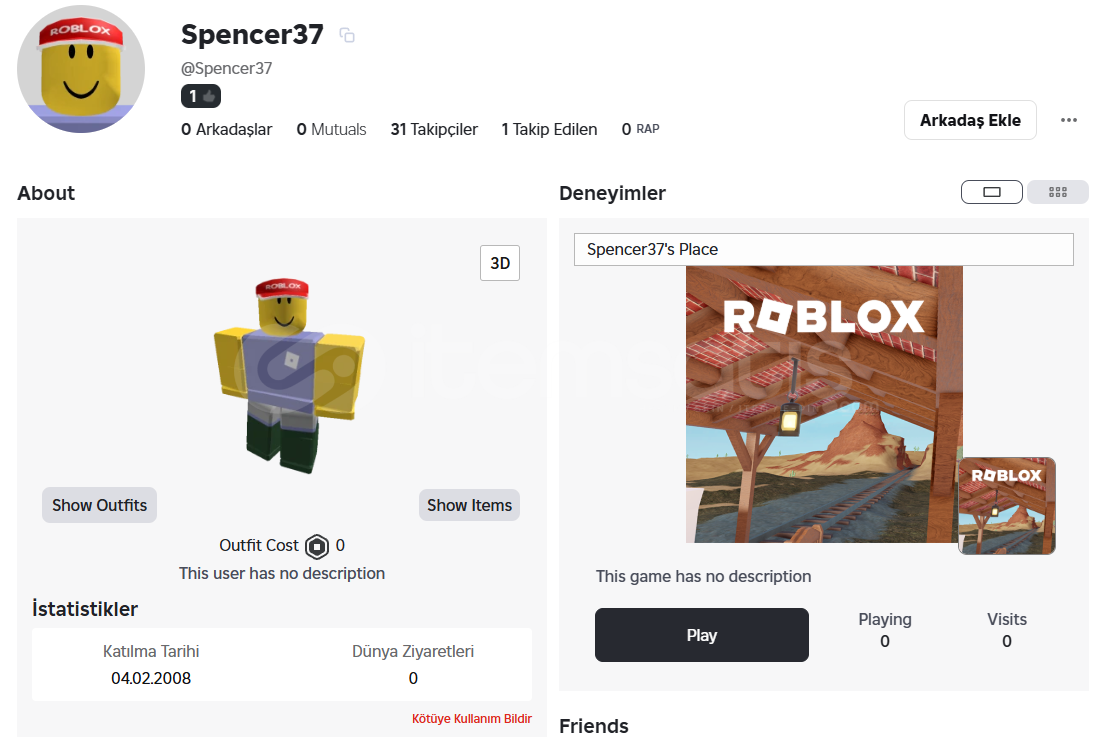Open the Takip Edilen following list
This screenshot has height=737, width=1112.
549,129
